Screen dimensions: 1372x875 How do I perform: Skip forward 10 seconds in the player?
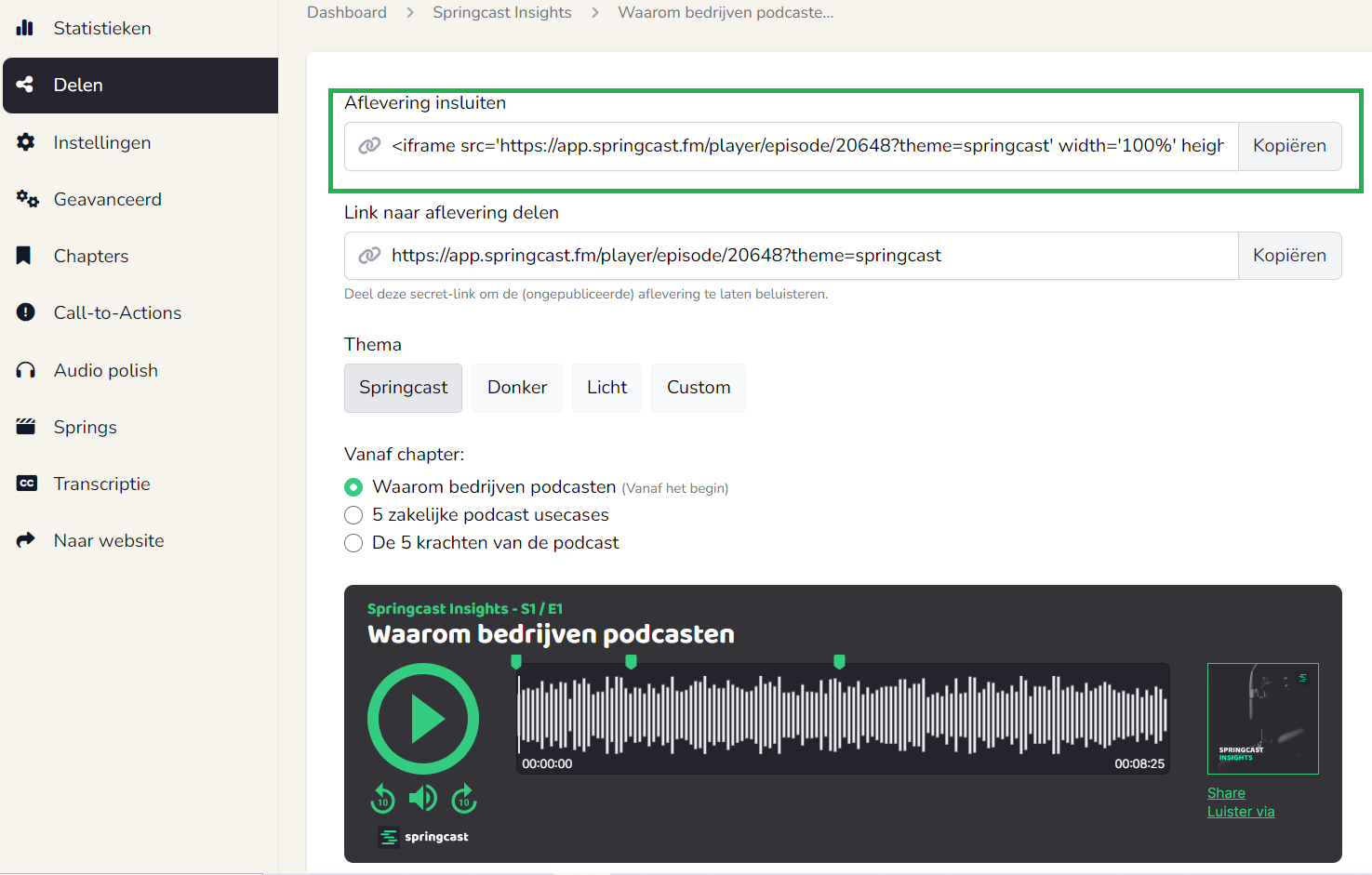464,799
